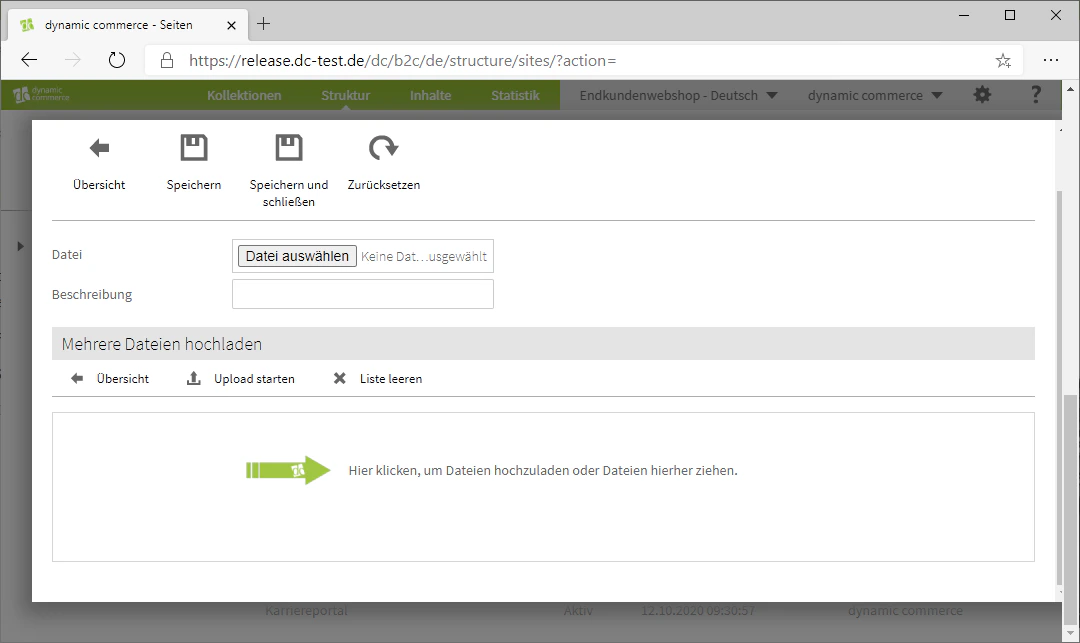Click the green upload arrow graphic
This screenshot has width=1080, height=643.
coord(288,470)
